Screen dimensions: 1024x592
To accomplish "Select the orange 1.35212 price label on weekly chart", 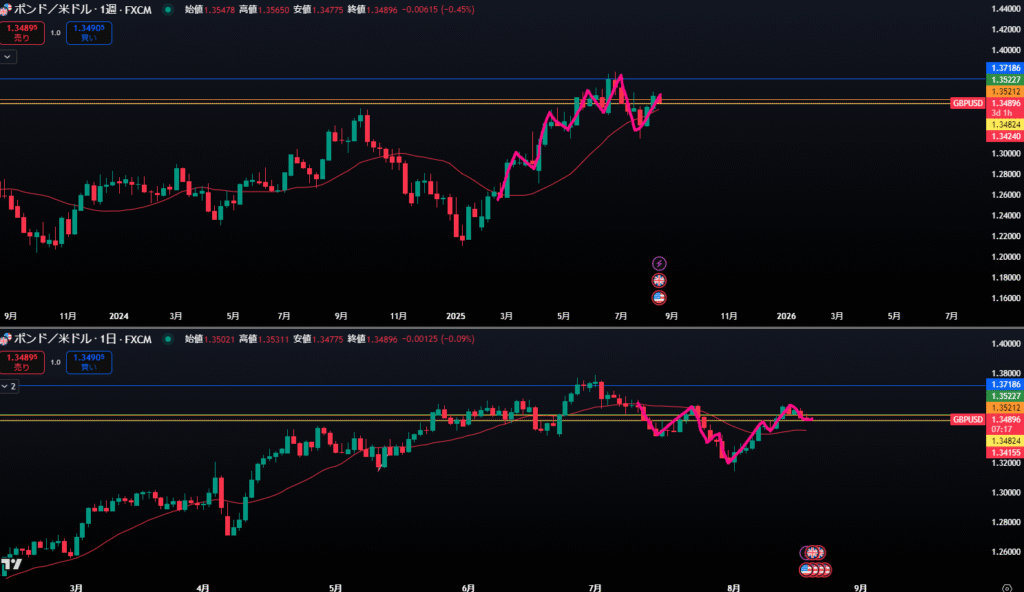I will pos(1004,91).
